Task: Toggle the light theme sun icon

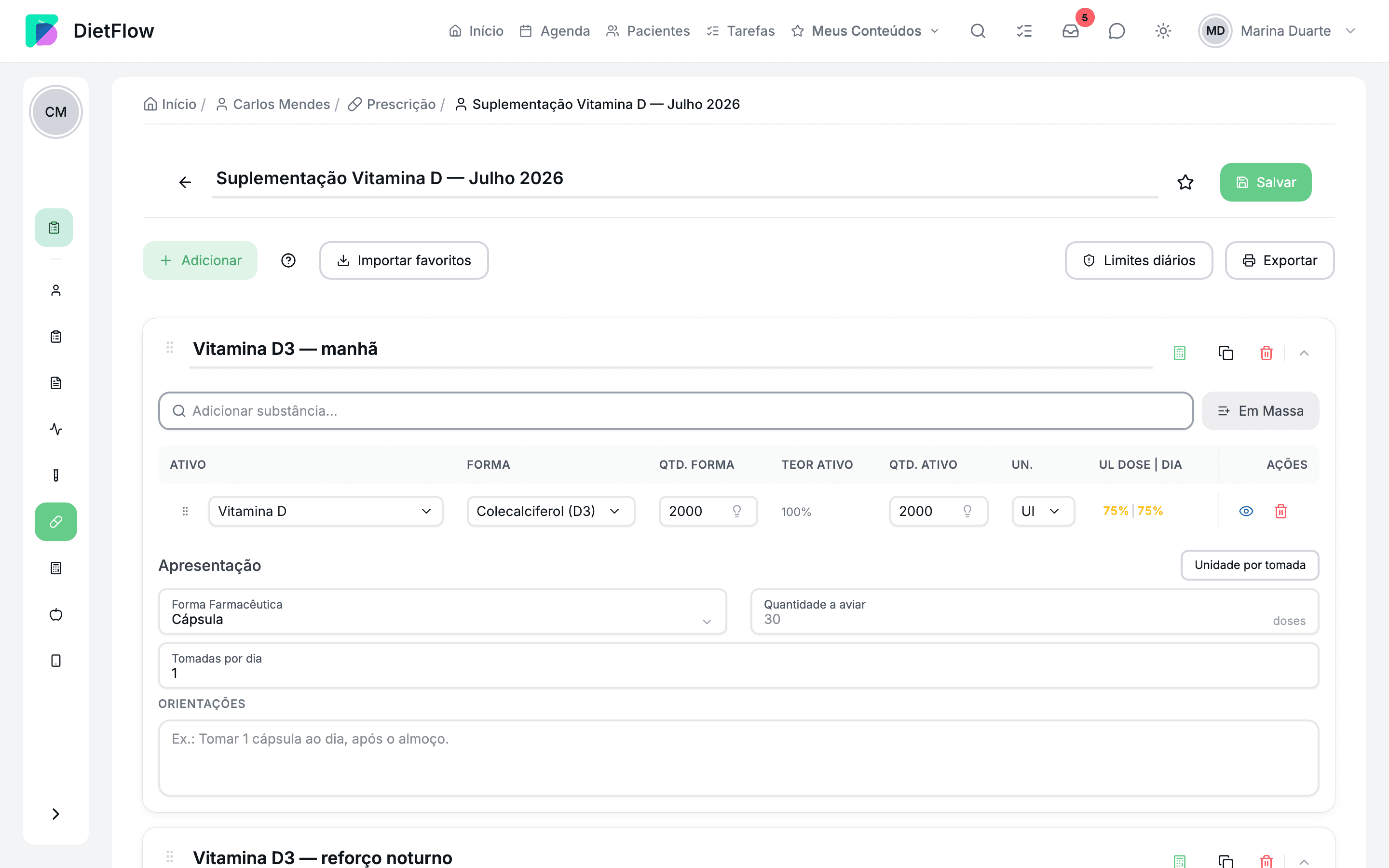Action: pyautogui.click(x=1163, y=31)
